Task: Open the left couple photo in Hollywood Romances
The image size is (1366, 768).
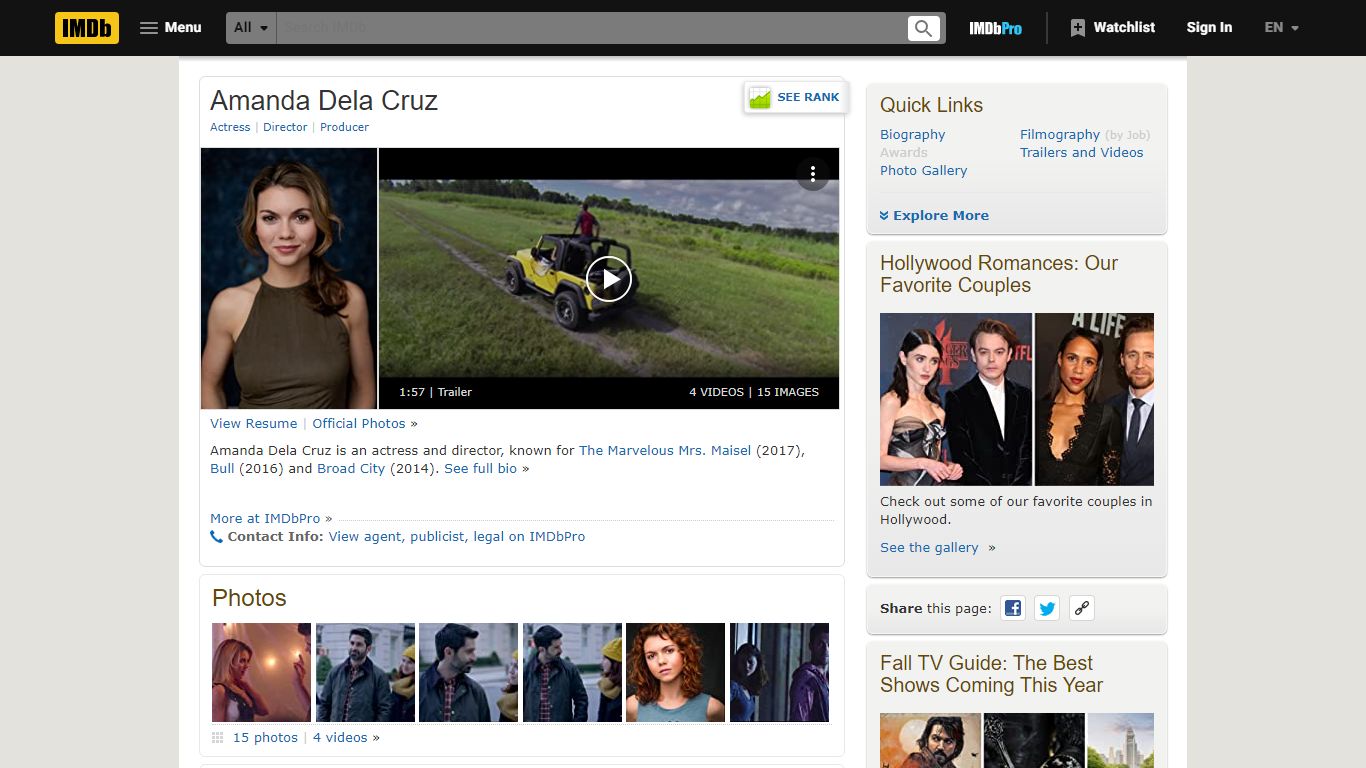Action: pos(956,399)
